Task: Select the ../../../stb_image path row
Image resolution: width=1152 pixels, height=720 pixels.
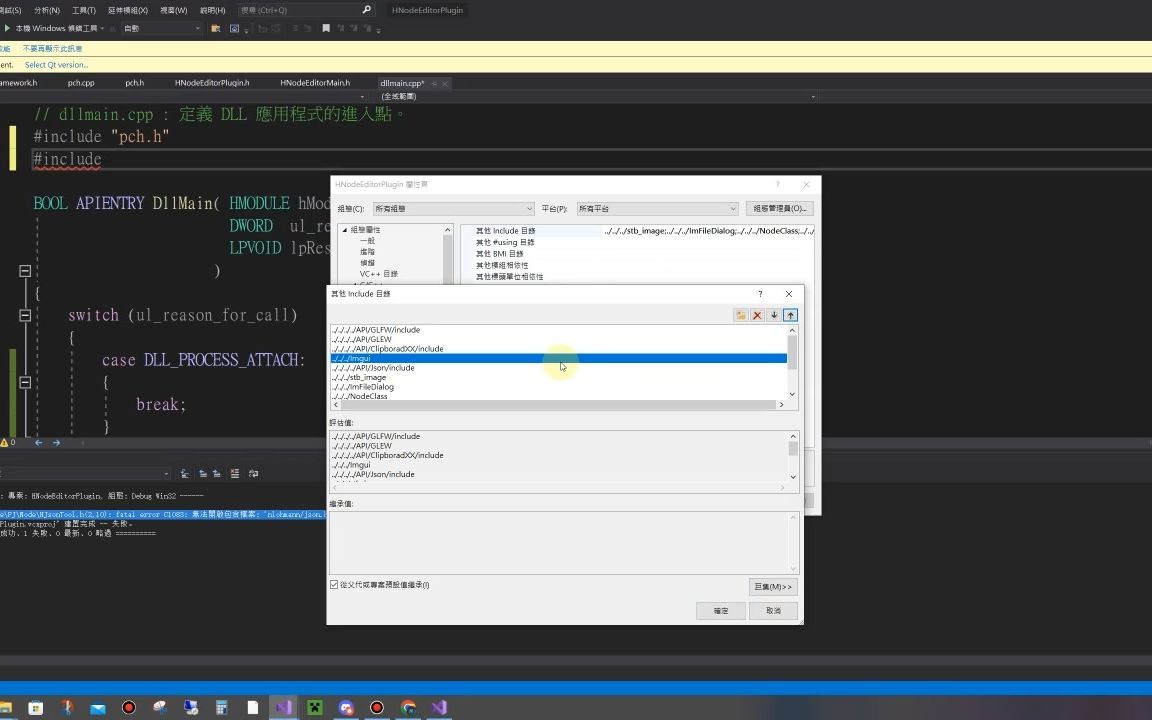Action: pos(558,378)
